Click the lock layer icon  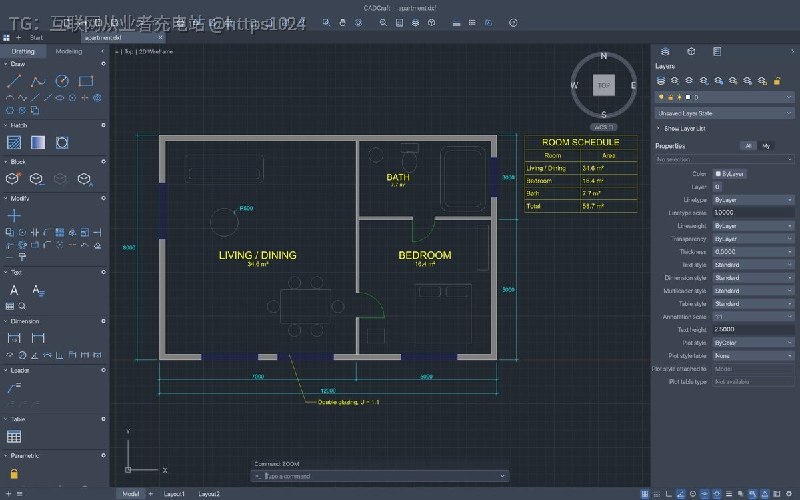click(x=777, y=81)
